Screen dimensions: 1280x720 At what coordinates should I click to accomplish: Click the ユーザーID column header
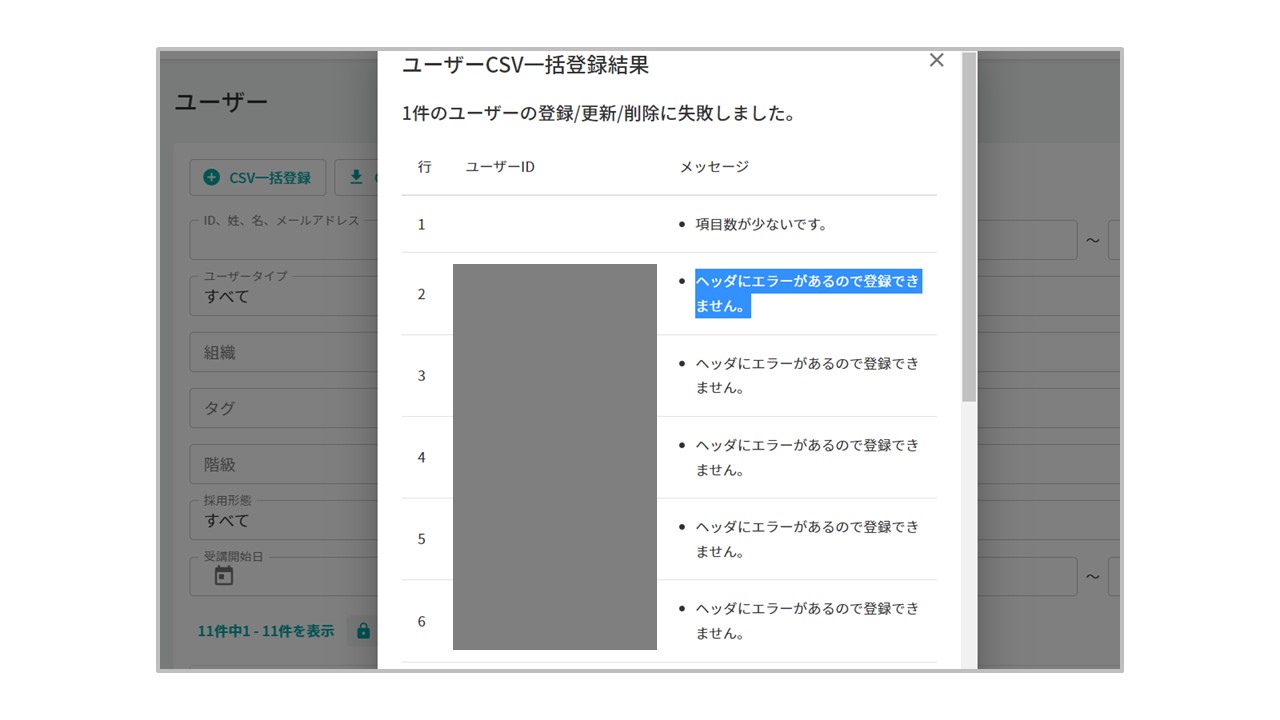coord(500,166)
